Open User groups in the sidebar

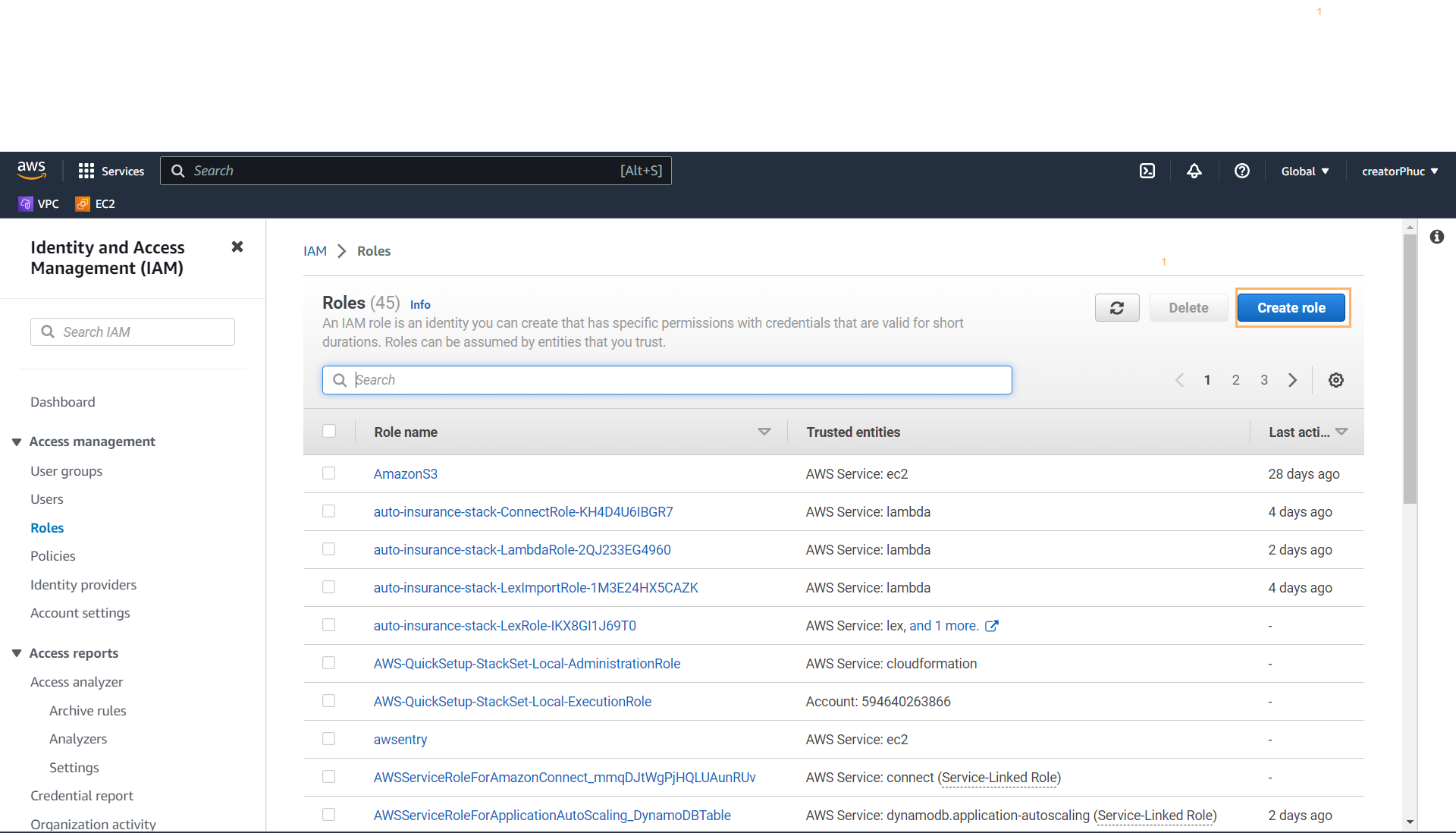point(67,471)
